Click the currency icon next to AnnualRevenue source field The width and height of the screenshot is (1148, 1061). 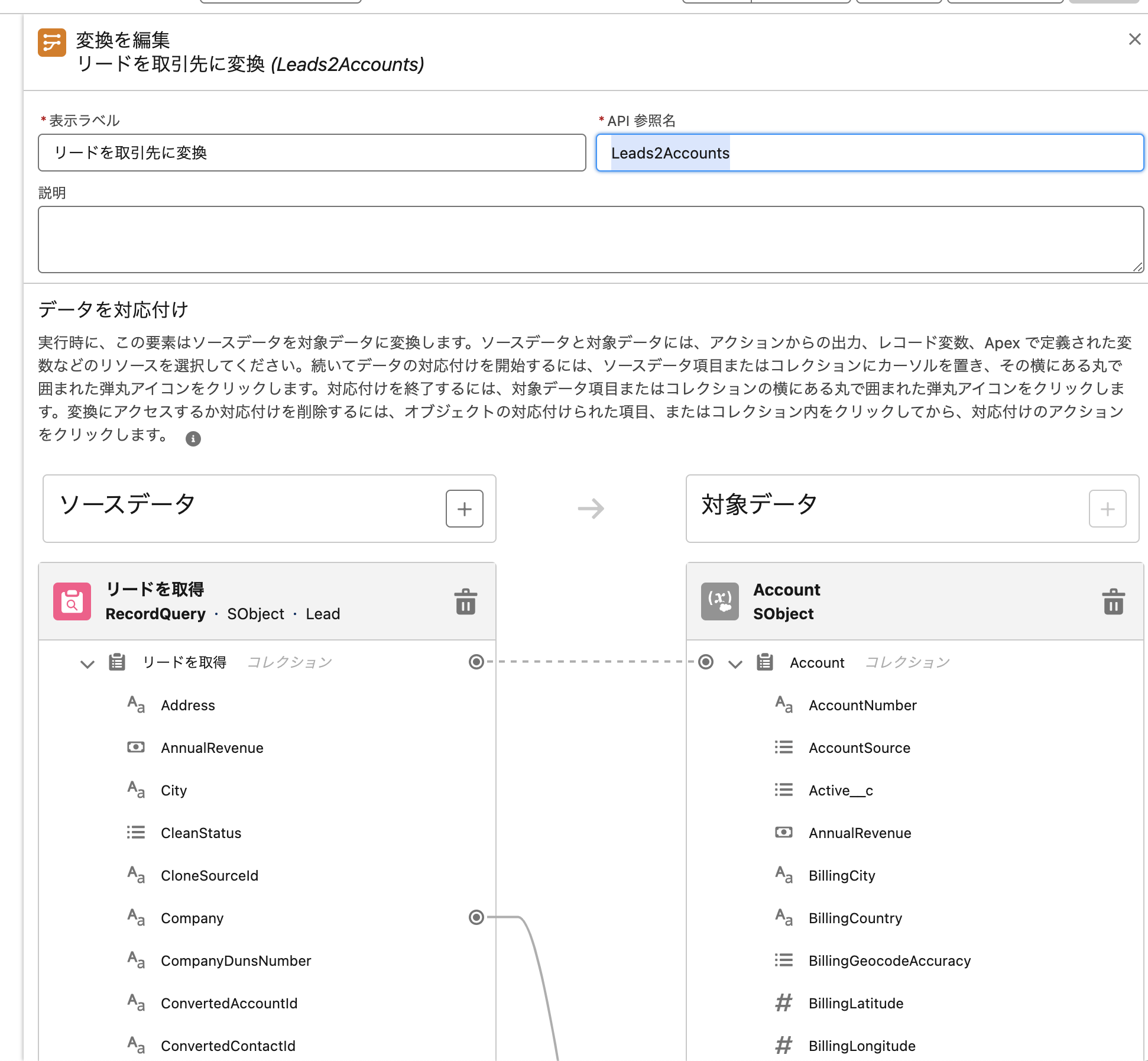[135, 747]
